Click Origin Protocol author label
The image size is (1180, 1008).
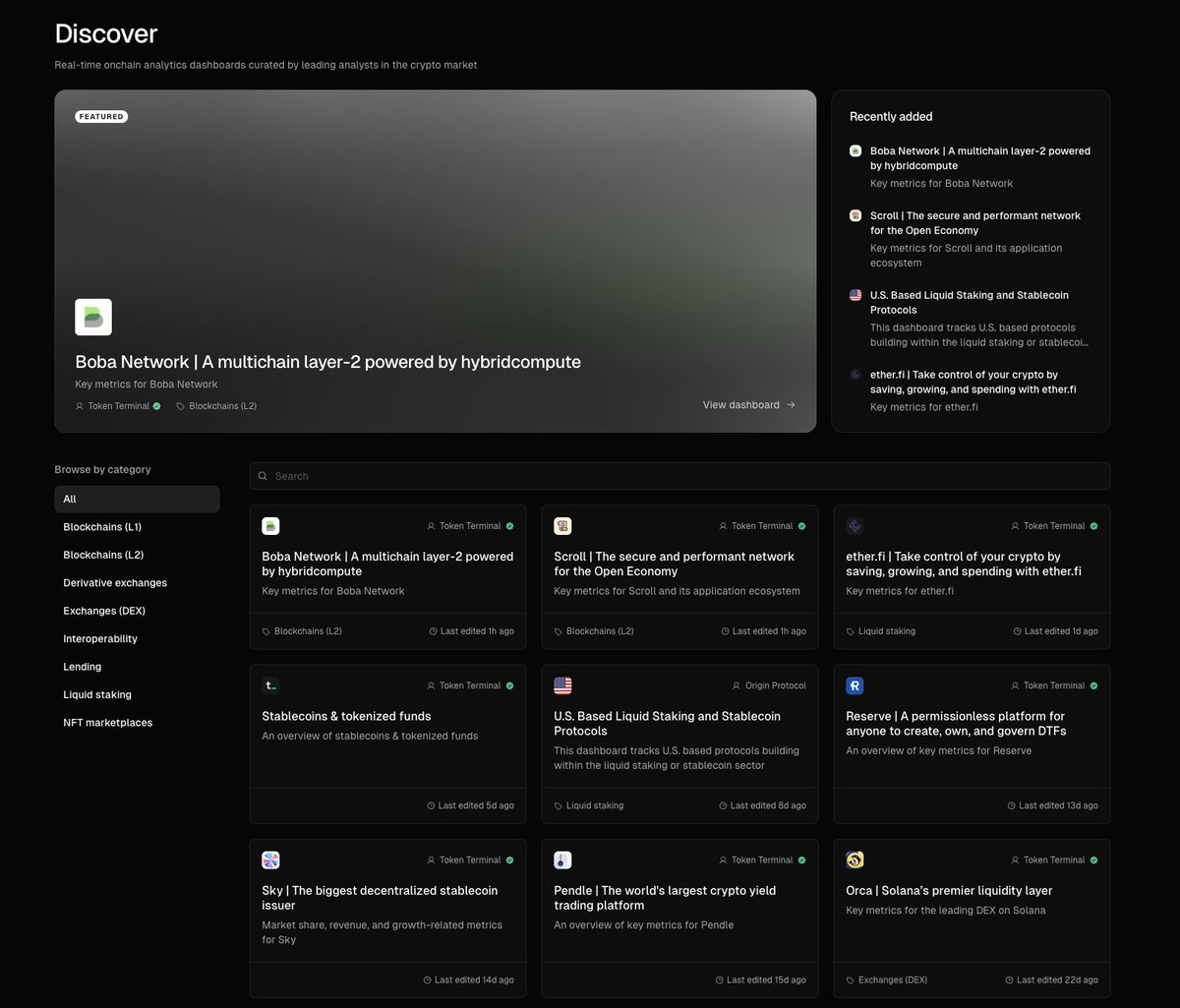coord(776,685)
